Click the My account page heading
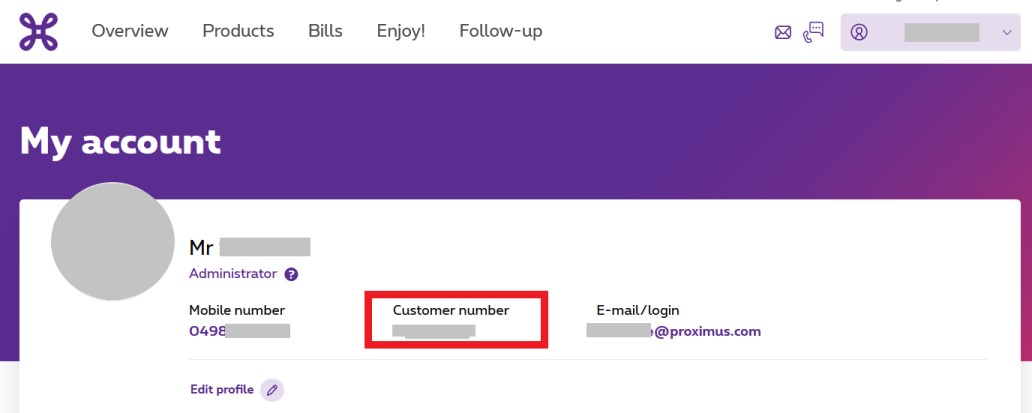The width and height of the screenshot is (1032, 413). coord(120,141)
